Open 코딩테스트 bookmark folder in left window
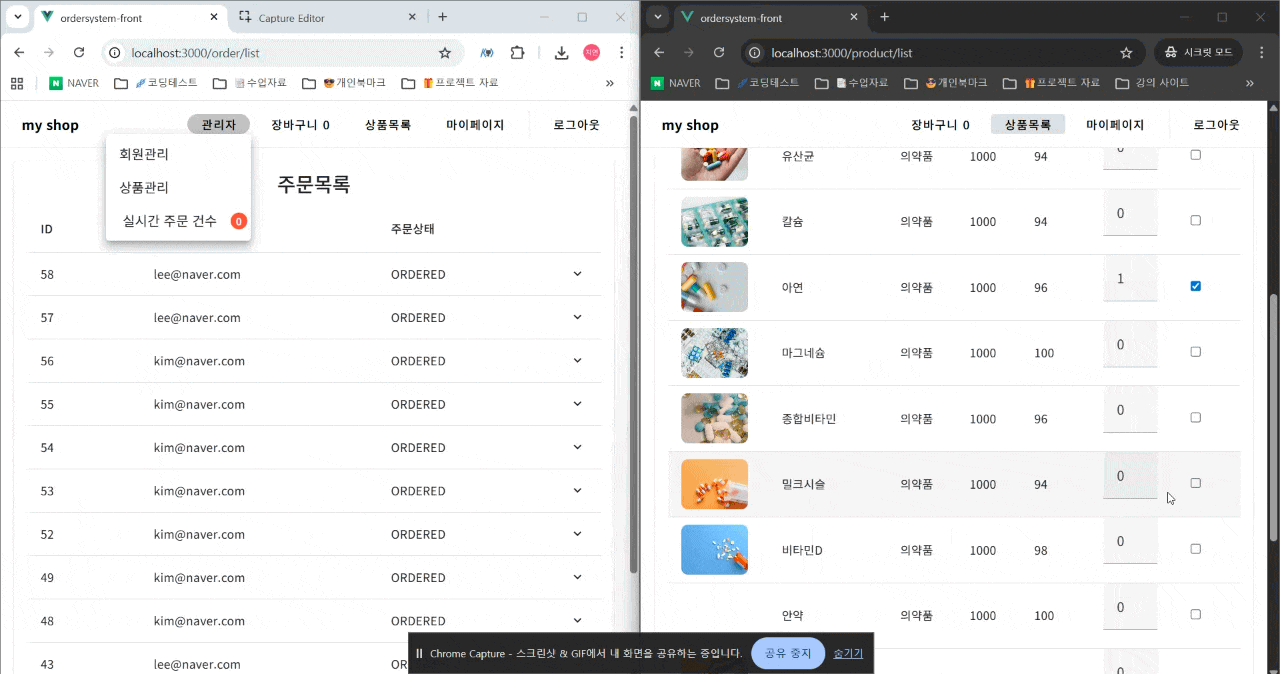 point(155,83)
